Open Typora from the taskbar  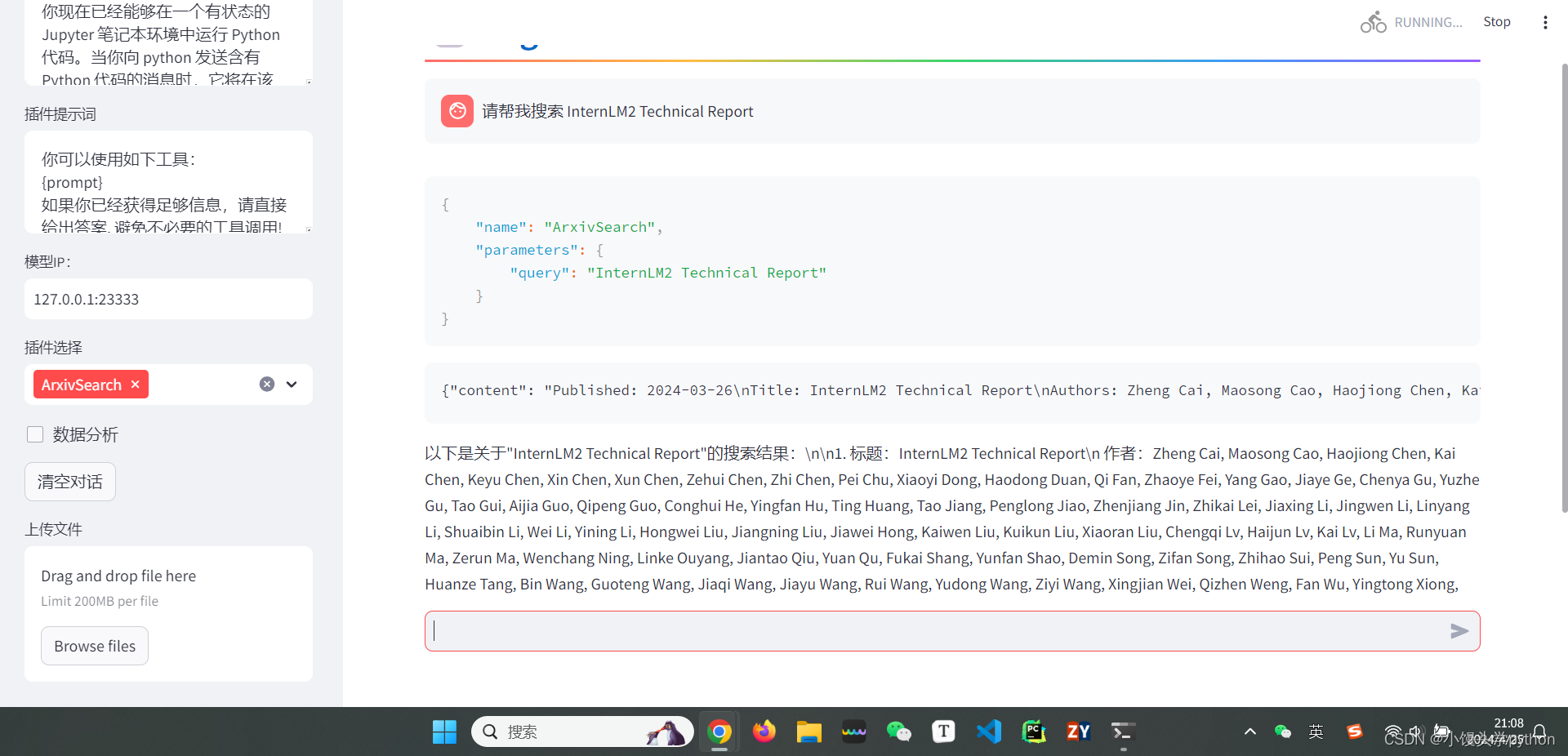pos(944,732)
